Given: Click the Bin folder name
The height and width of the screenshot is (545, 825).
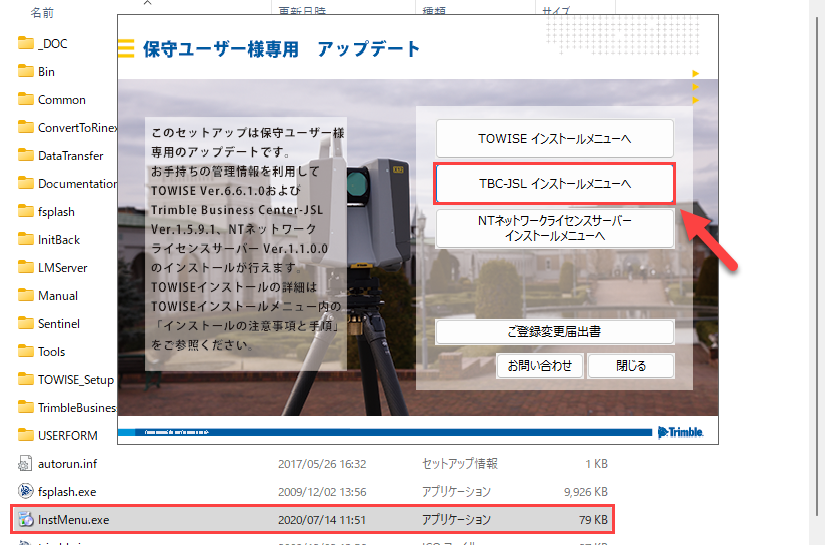Looking at the screenshot, I should click(x=46, y=72).
